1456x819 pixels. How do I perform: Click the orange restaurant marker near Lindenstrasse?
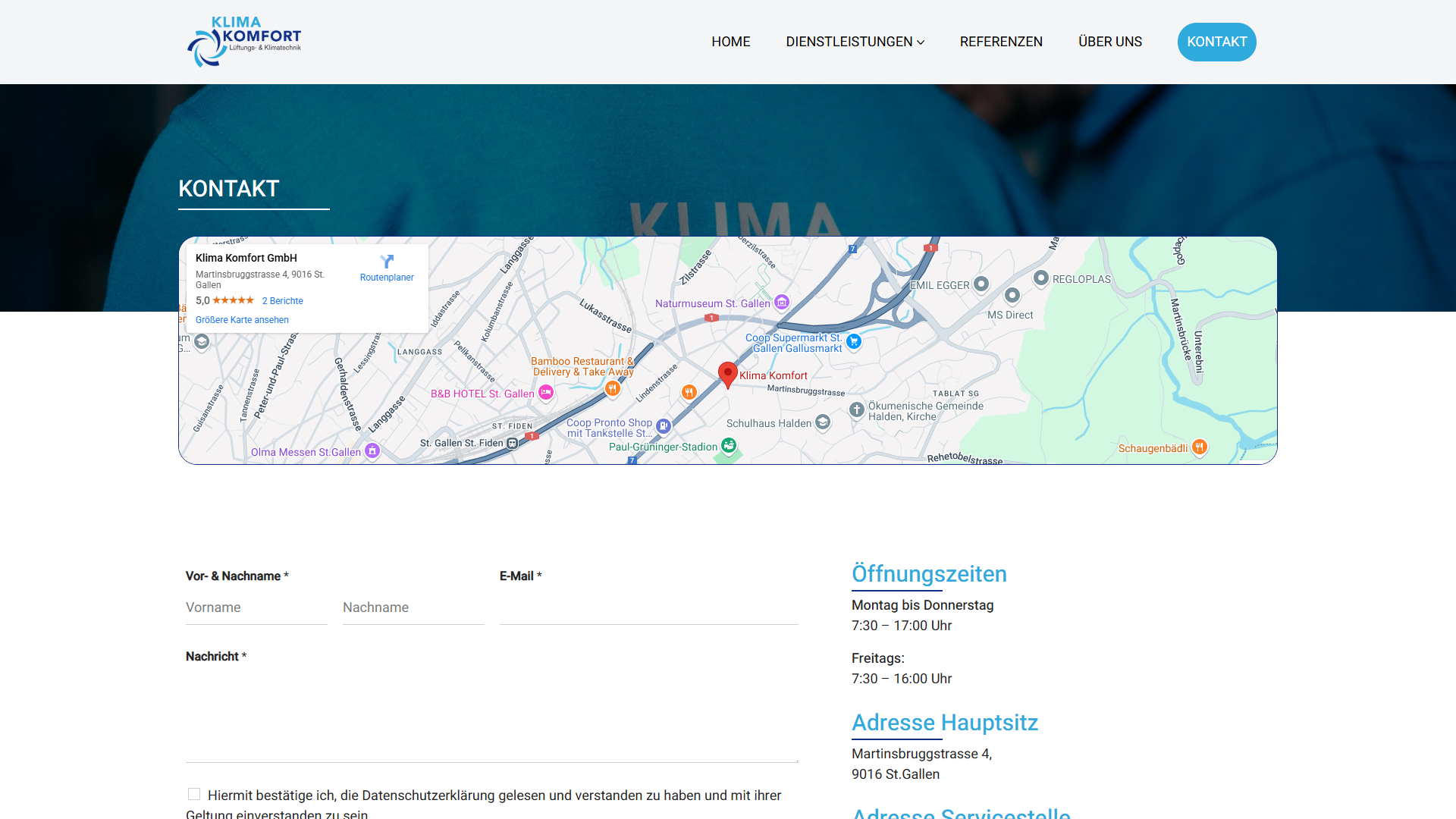click(689, 392)
